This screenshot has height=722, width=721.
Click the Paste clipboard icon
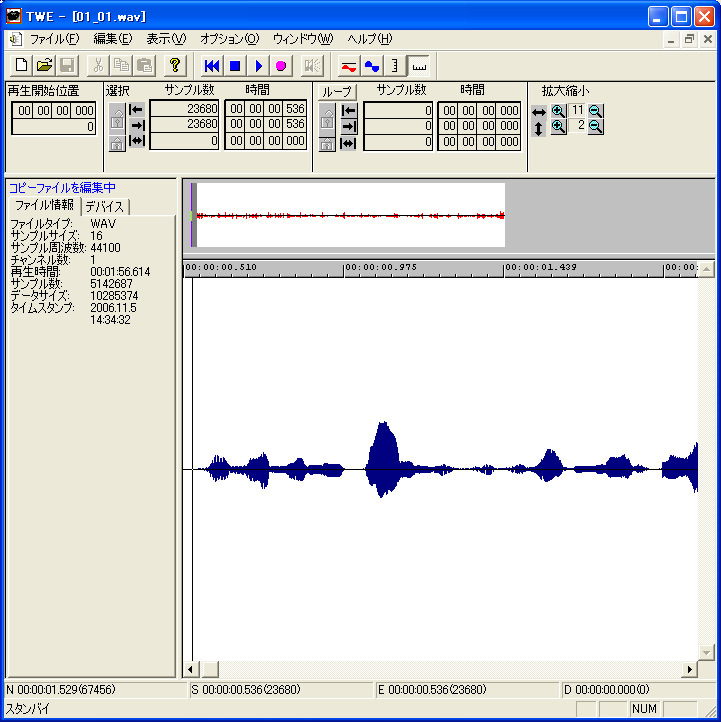click(145, 66)
